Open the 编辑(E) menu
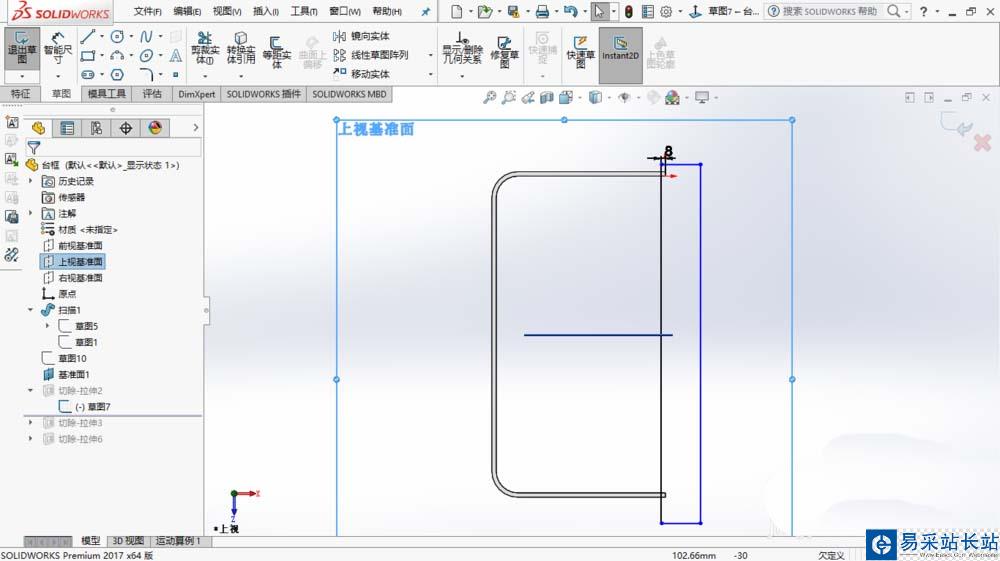The height and width of the screenshot is (561, 1000). pos(187,11)
